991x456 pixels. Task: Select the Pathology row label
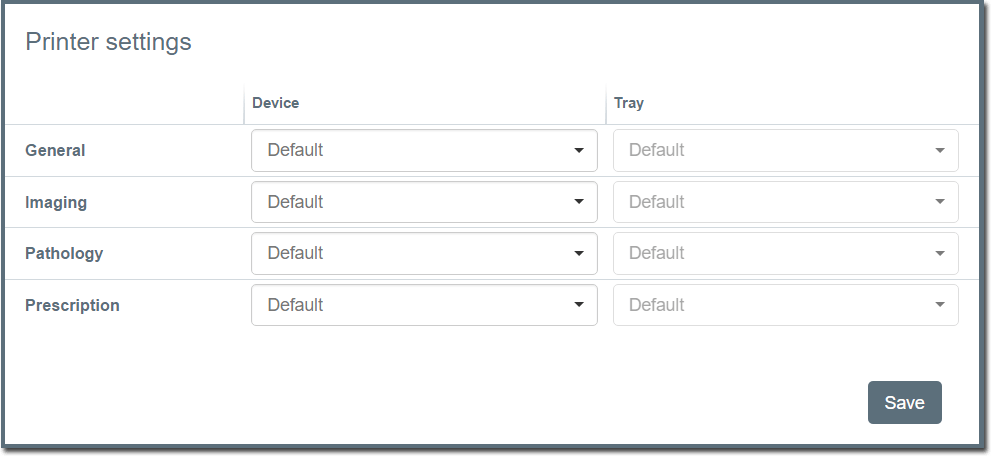(64, 253)
